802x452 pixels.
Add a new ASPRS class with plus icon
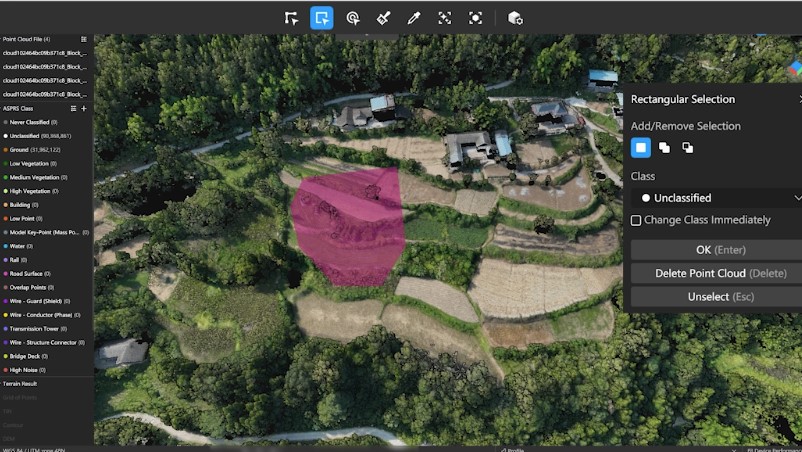click(84, 108)
